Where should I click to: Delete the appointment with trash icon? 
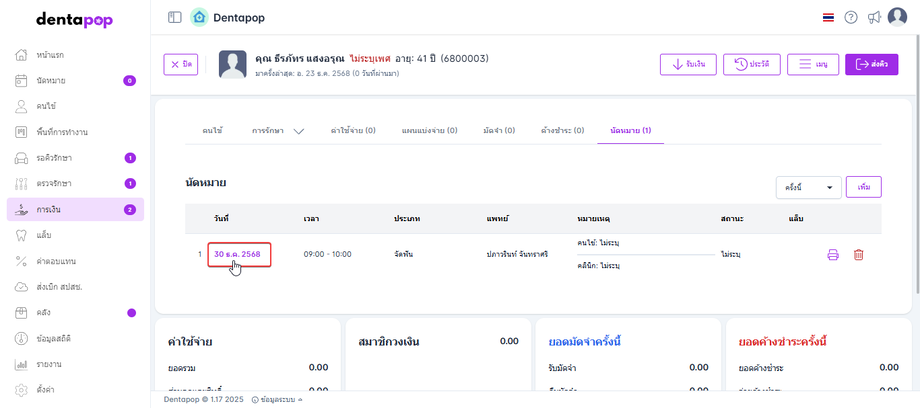[858, 255]
